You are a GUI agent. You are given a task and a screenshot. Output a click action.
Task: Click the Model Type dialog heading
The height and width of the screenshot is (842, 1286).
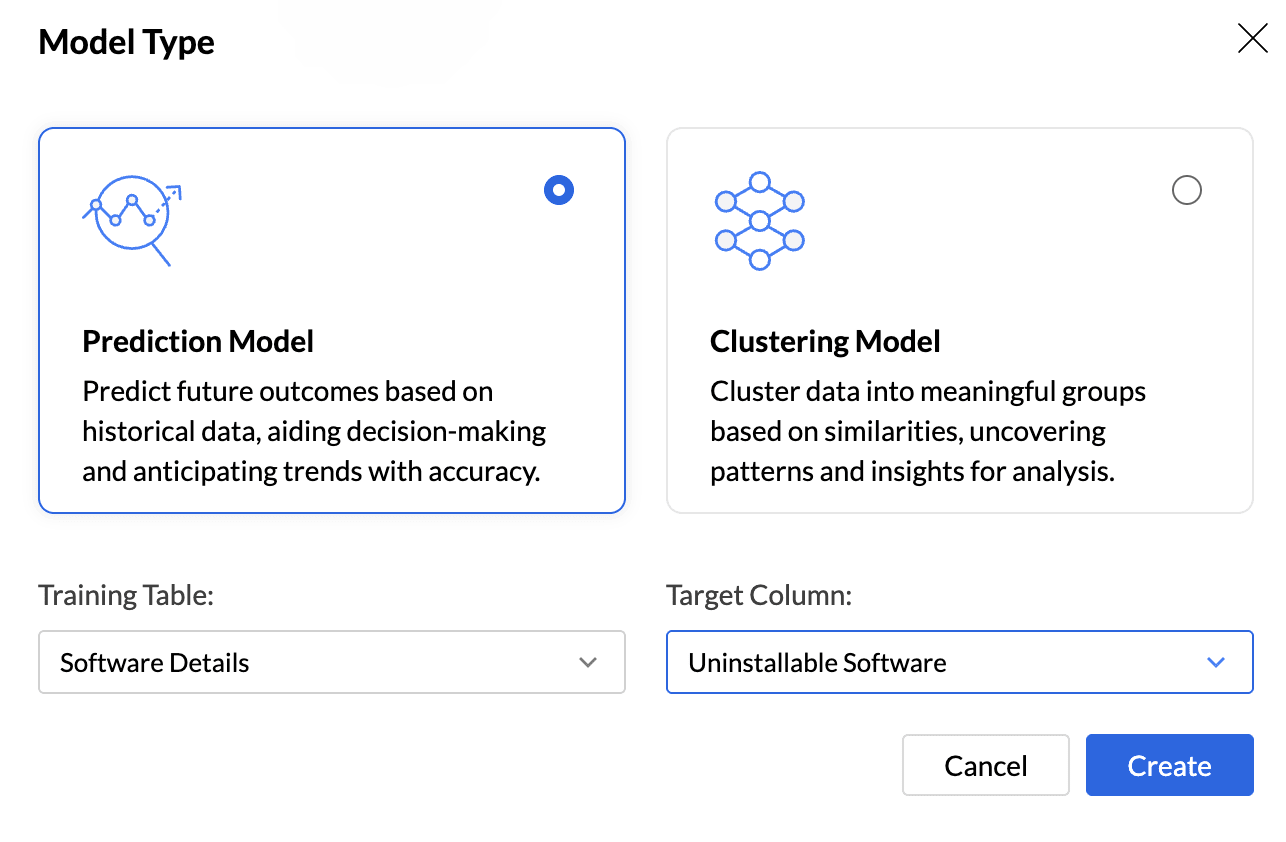coord(126,43)
